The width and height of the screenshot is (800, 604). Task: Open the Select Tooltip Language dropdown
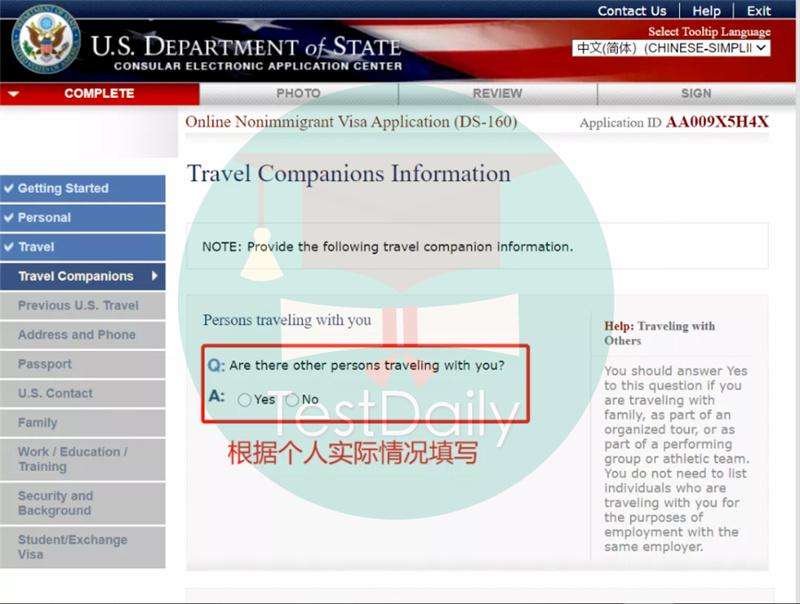click(x=671, y=48)
